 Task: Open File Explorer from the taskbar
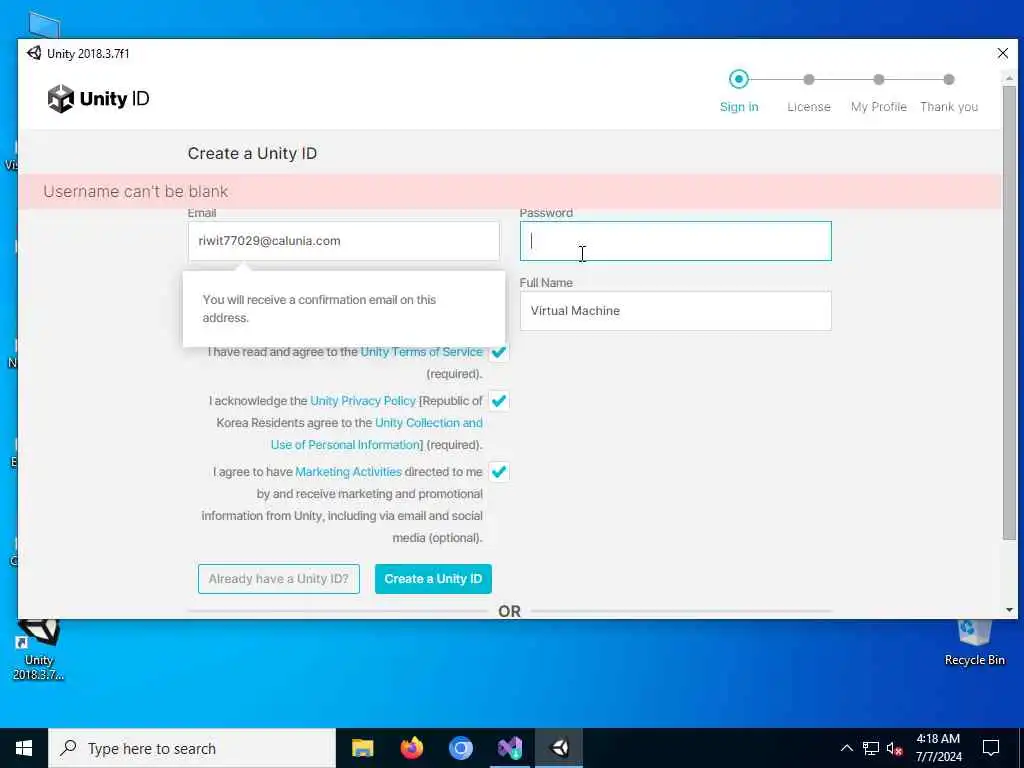click(x=362, y=748)
